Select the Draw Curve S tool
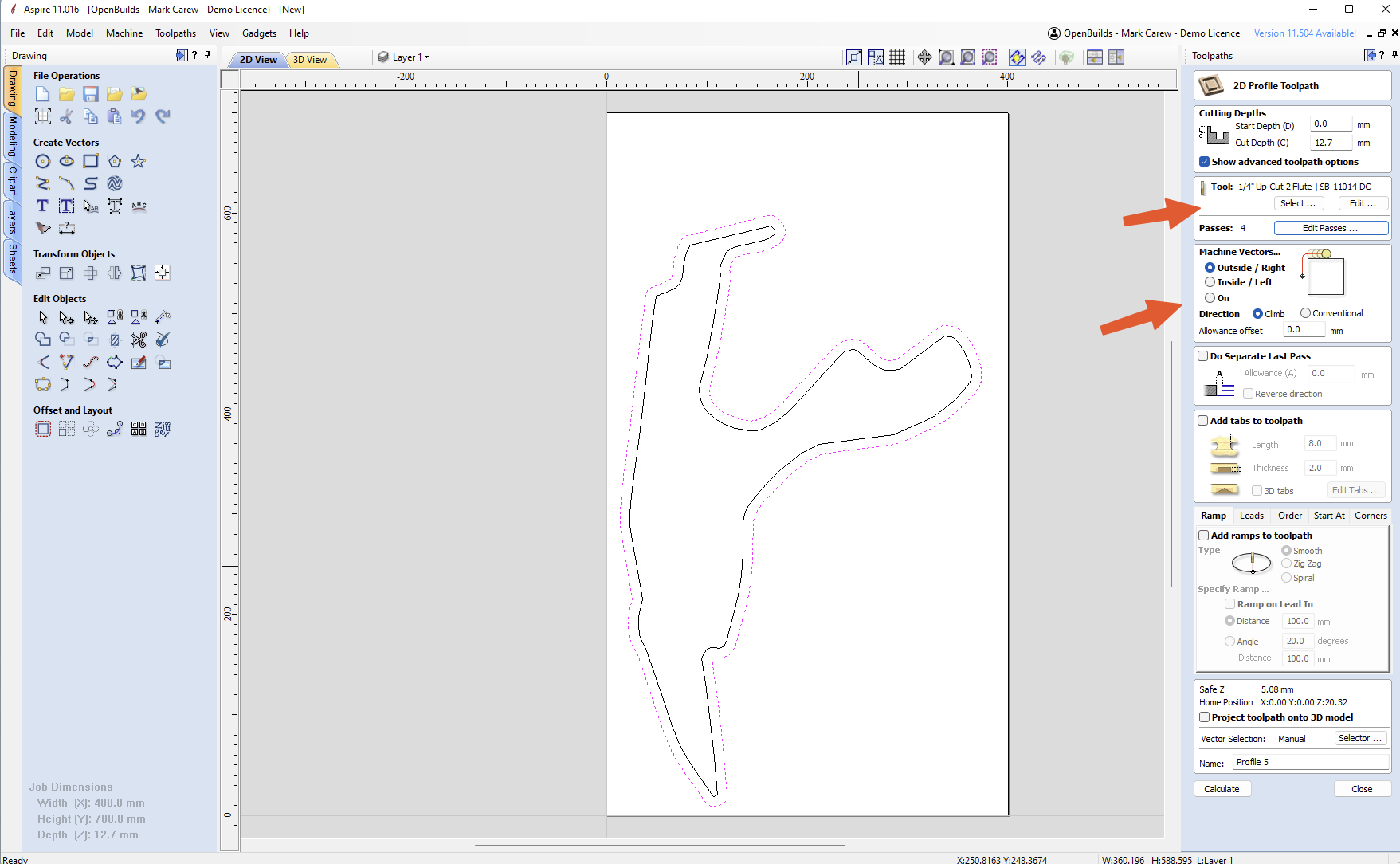Screen dimensions: 1400x864 (x=91, y=183)
